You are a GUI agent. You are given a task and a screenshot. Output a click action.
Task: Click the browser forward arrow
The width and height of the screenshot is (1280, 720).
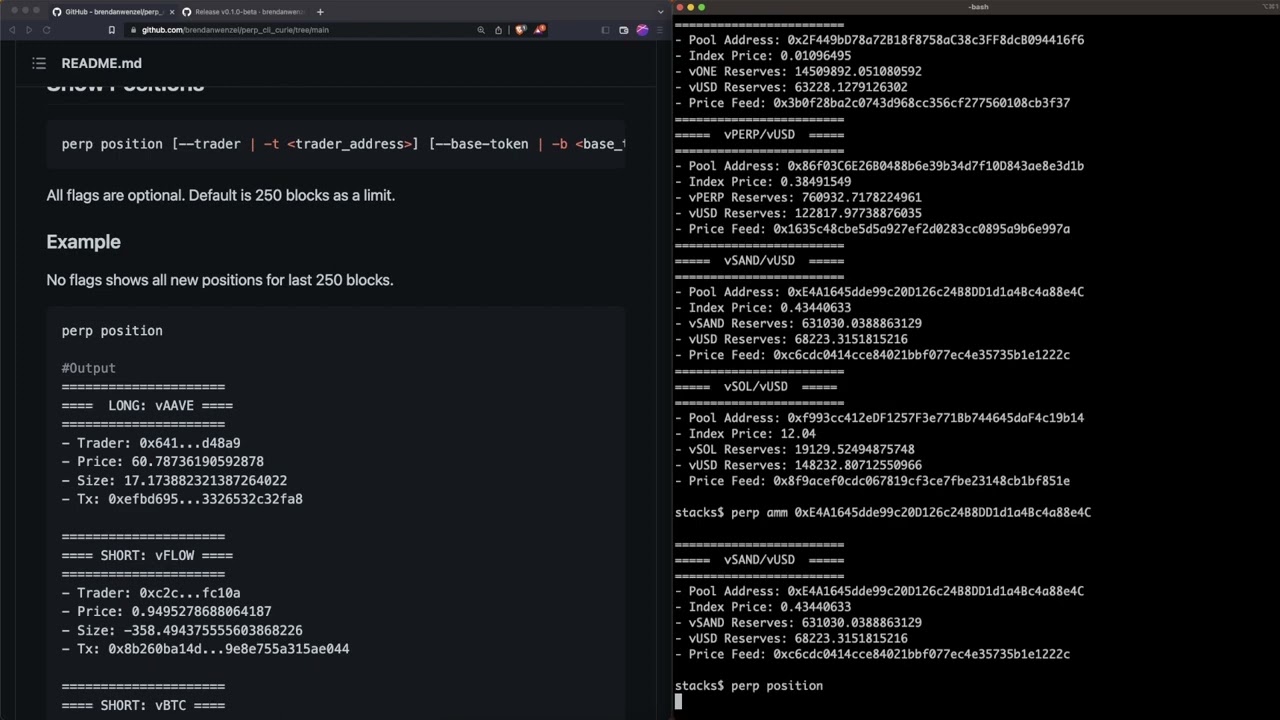coord(29,30)
